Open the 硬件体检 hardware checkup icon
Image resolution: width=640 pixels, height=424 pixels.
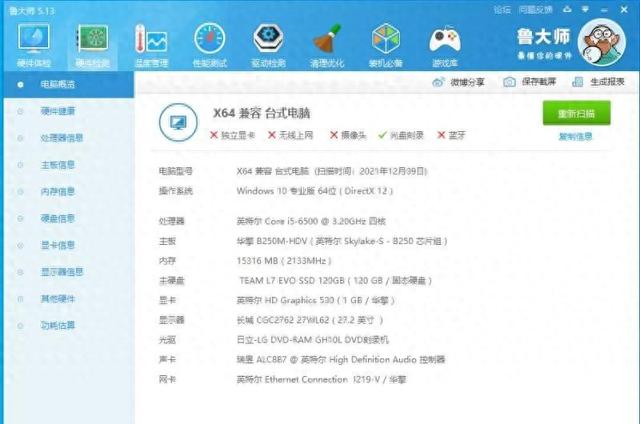click(34, 39)
